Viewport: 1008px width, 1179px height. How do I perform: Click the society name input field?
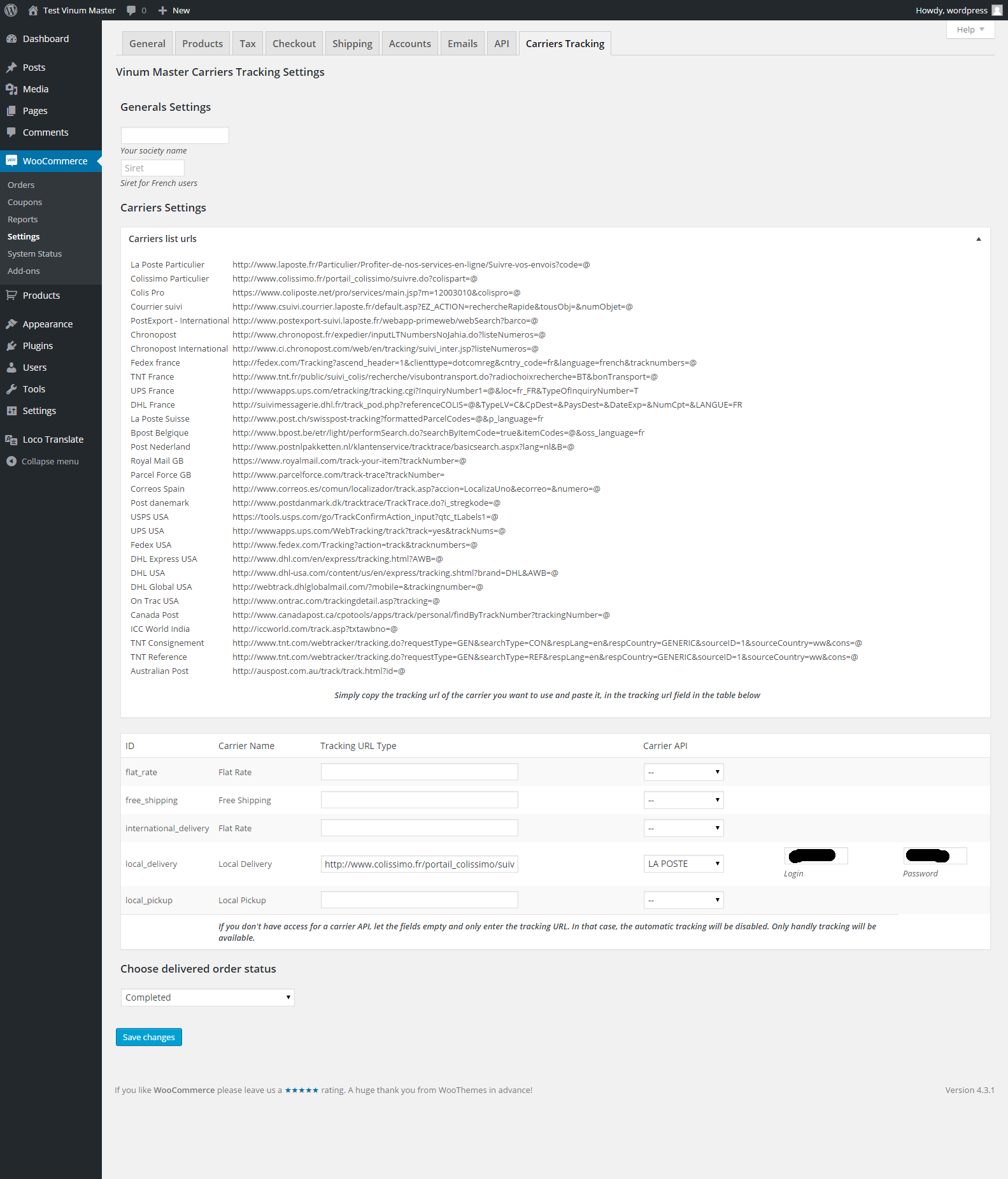coord(175,135)
